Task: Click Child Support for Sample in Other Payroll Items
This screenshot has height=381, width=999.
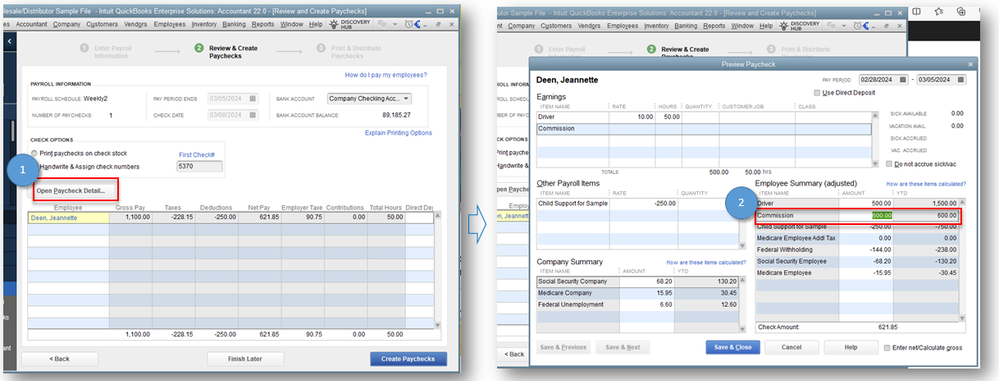Action: (x=573, y=204)
